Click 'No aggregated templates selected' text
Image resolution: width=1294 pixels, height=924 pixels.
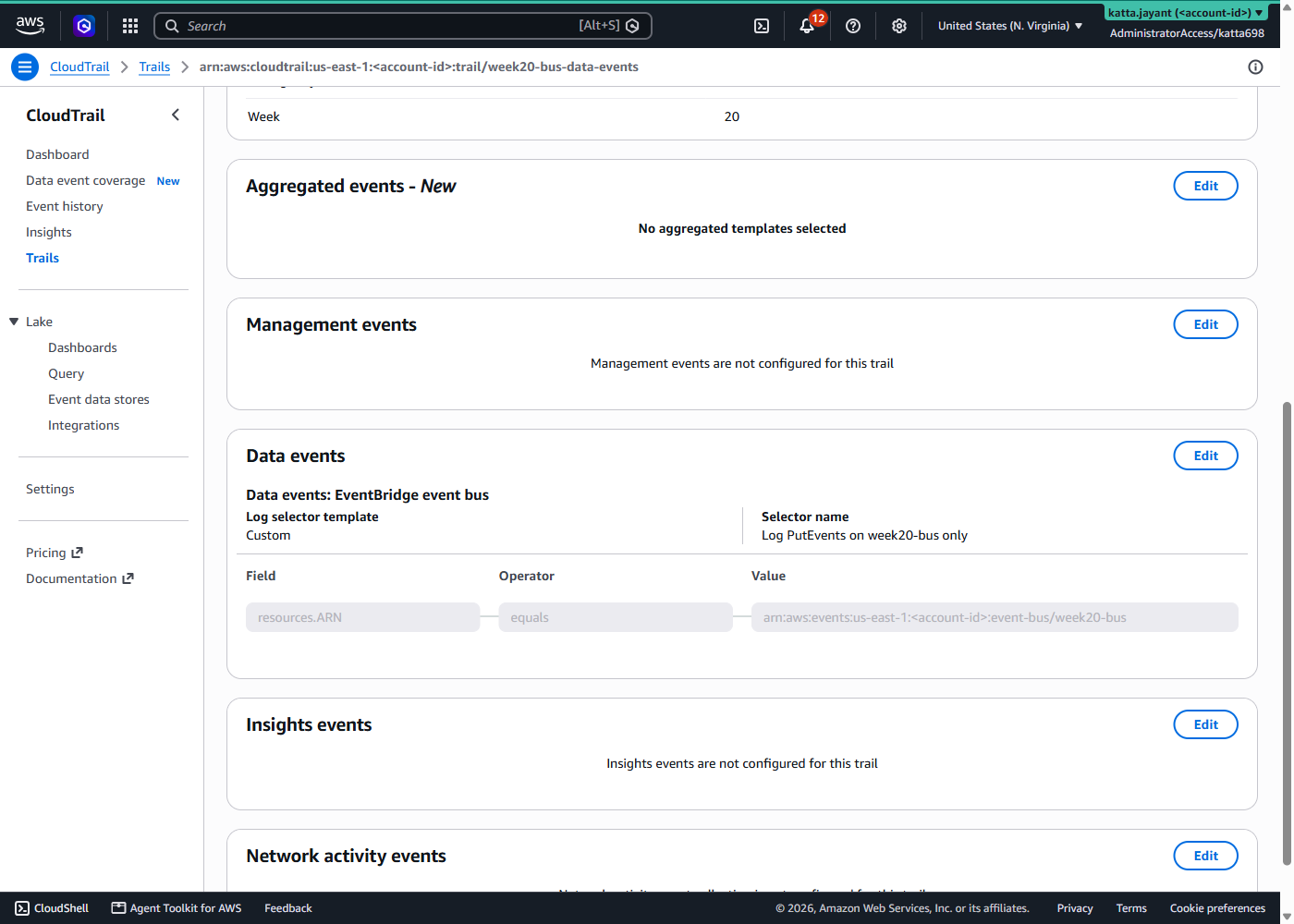point(742,228)
